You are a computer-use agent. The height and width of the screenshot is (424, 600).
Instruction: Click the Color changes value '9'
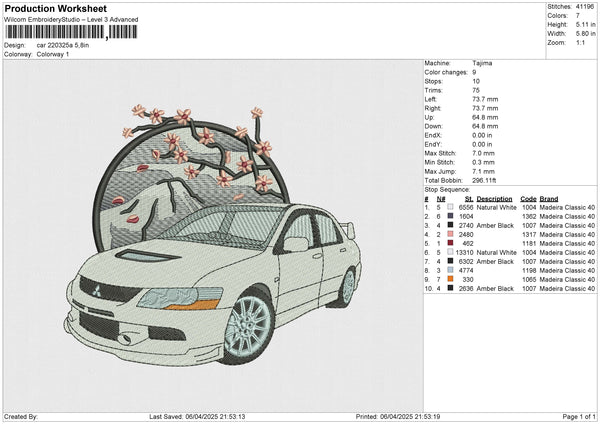(474, 72)
